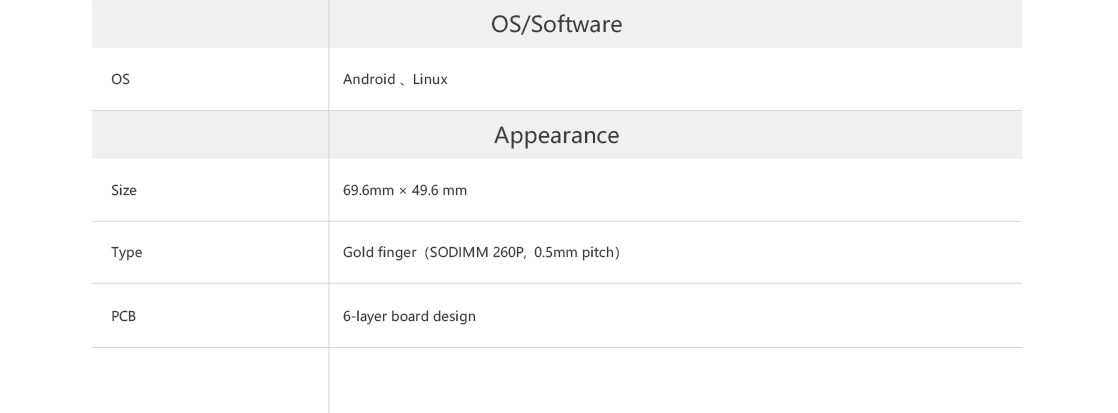Click the 6-layer board design value
The width and height of the screenshot is (1118, 413).
[409, 316]
